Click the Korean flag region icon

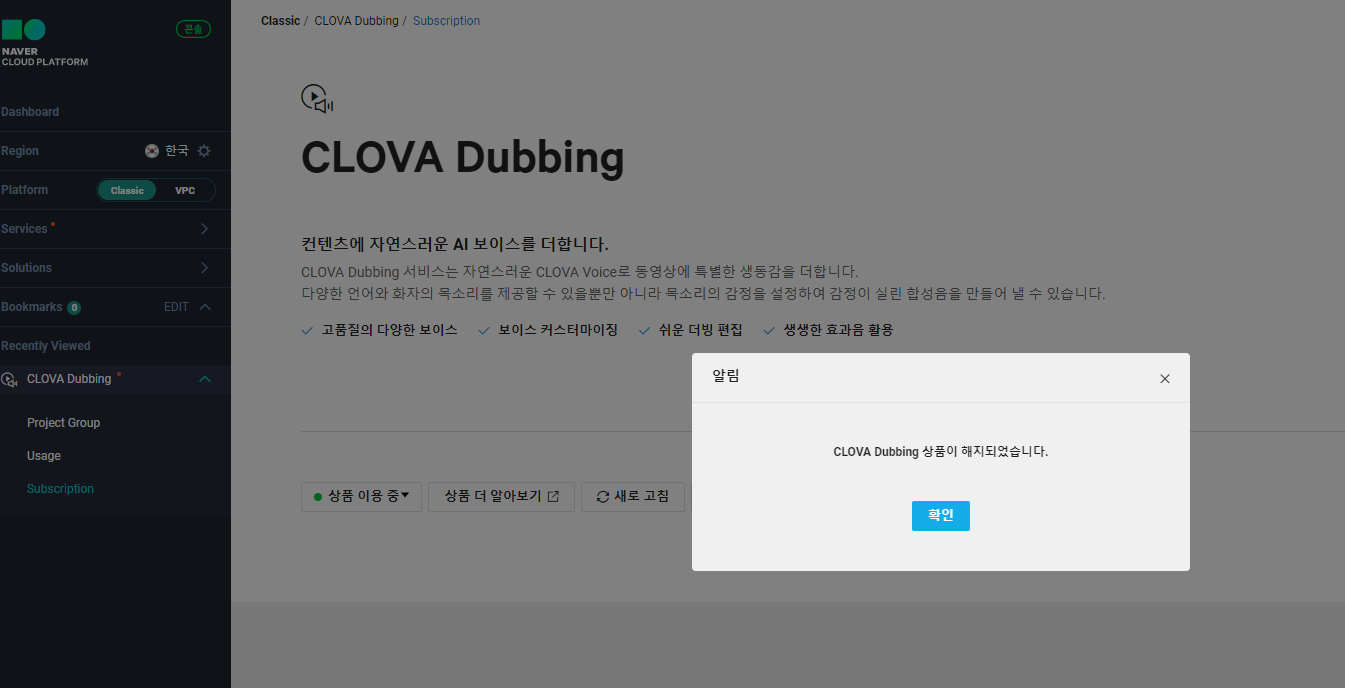152,151
